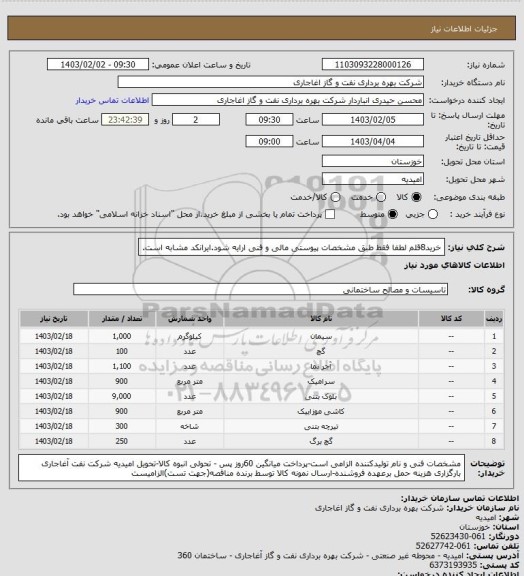
Task: Click the unit شاخه in the تیرچه بتنی row
Action: pyautogui.click(x=190, y=426)
